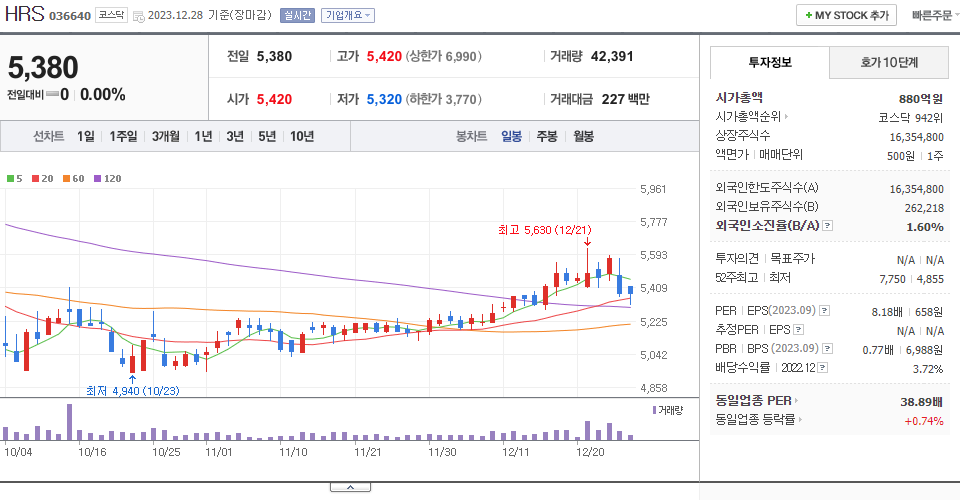
Task: Click the 코스닥 942위 ranking value
Action: point(910,118)
